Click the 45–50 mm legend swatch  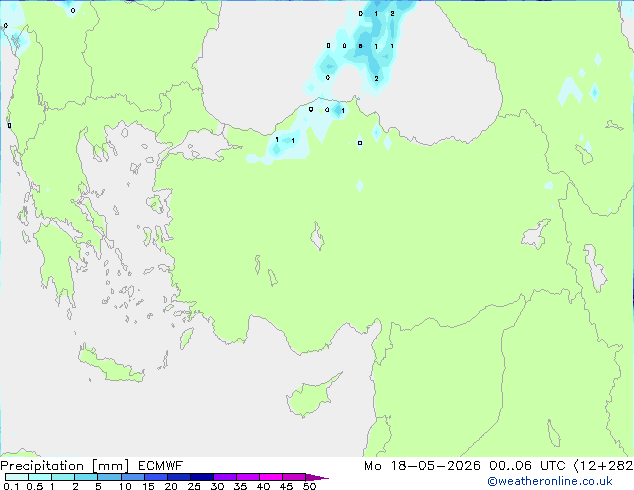tap(294, 477)
